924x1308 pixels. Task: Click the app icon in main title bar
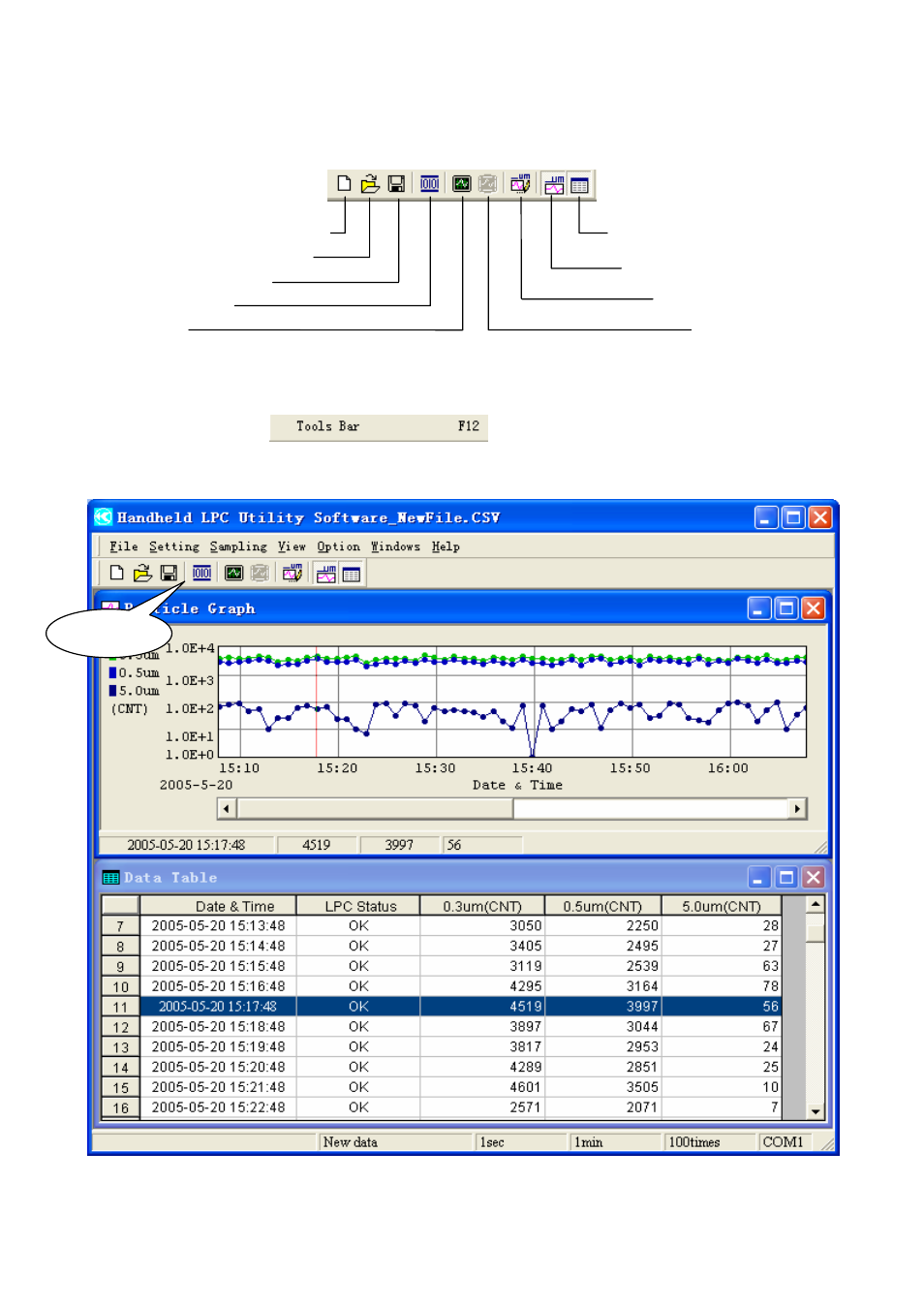[x=104, y=517]
